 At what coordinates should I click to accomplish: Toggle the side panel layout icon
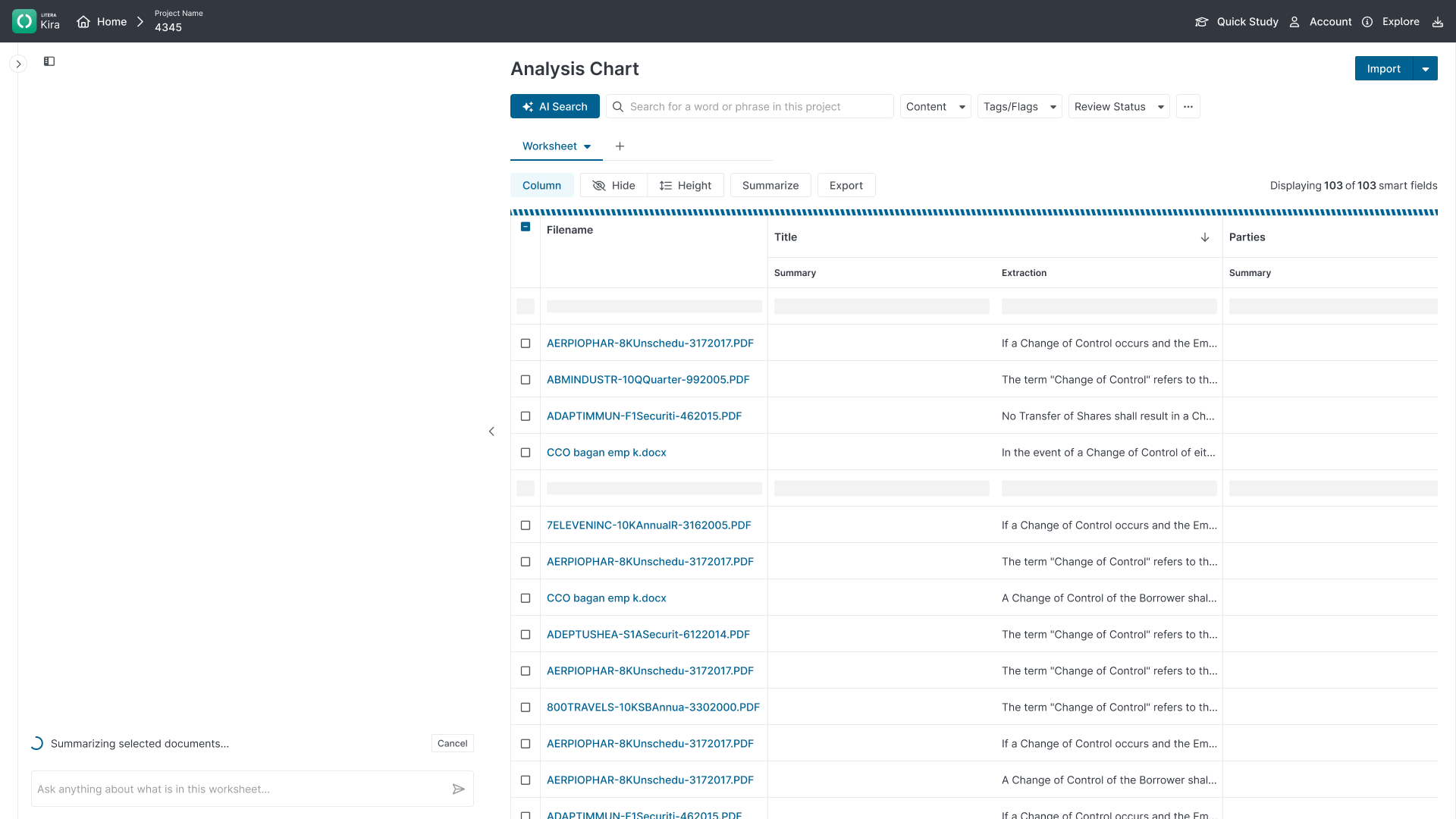coord(49,61)
